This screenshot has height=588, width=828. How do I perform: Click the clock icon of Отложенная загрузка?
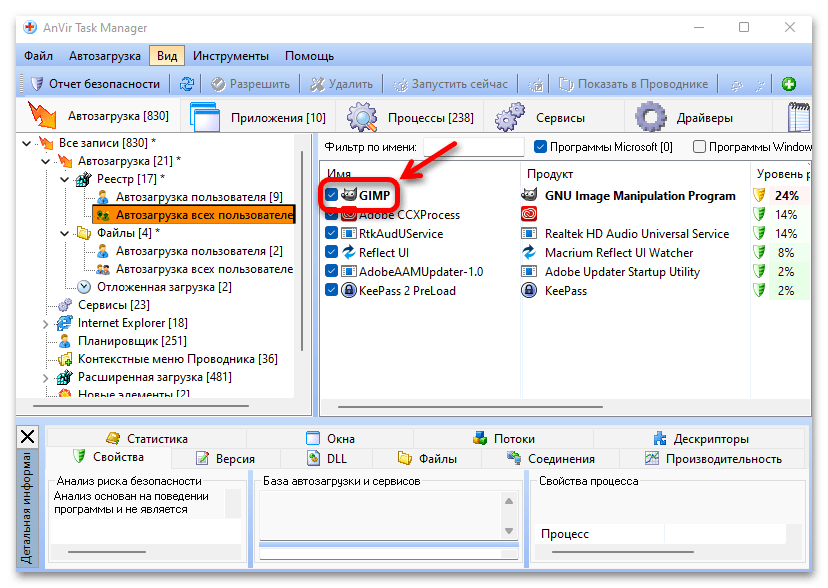[84, 287]
